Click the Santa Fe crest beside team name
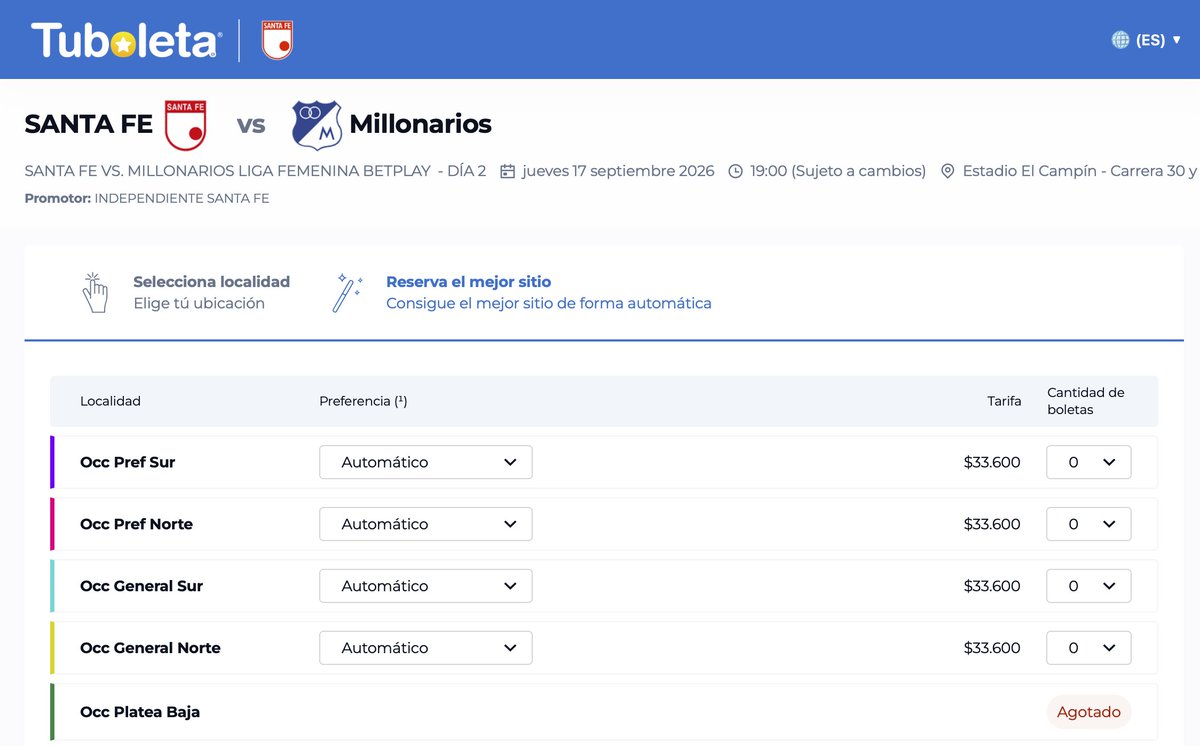Screen dimensions: 1200x746 (185, 125)
